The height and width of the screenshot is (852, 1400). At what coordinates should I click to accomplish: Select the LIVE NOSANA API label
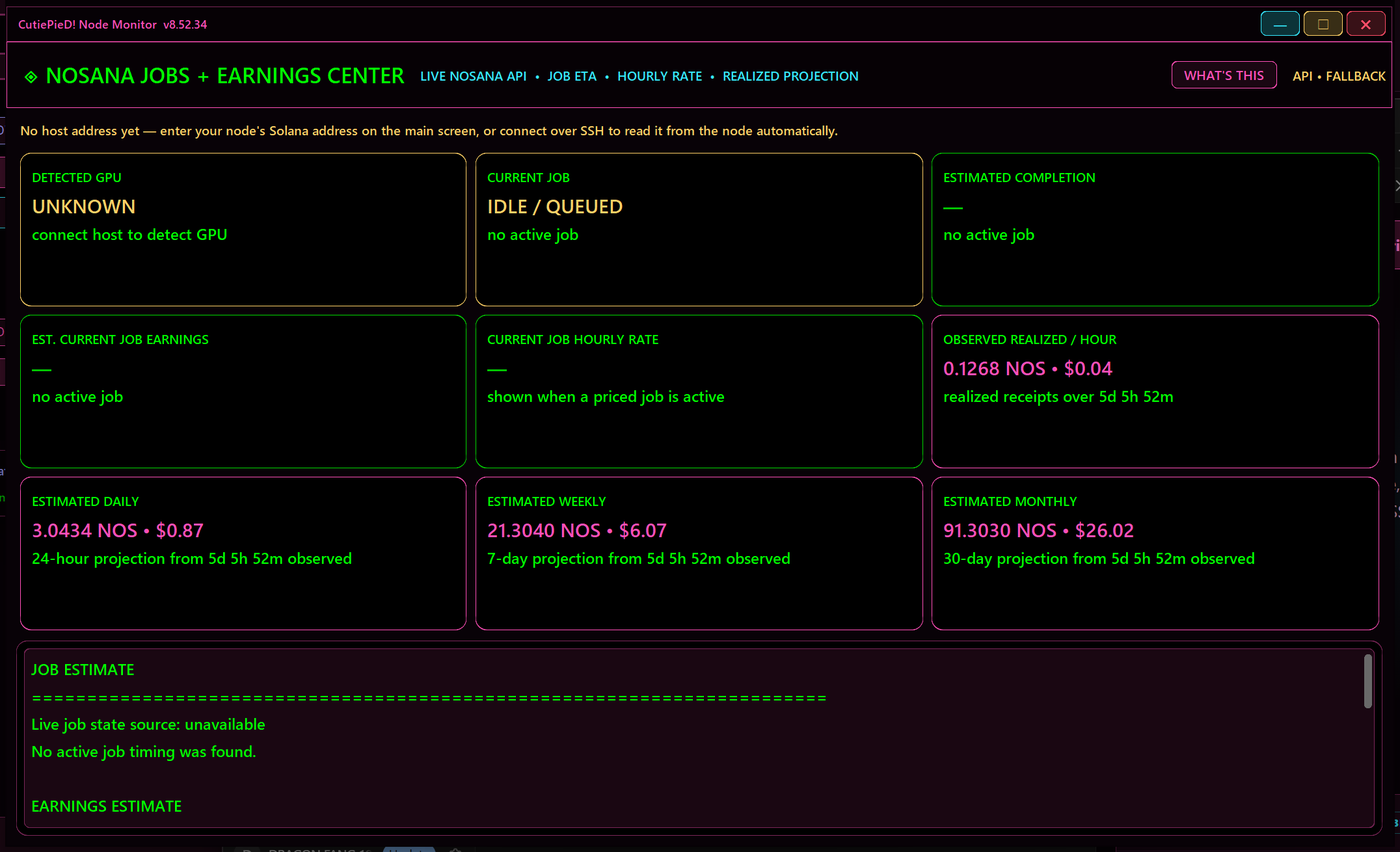pos(473,76)
